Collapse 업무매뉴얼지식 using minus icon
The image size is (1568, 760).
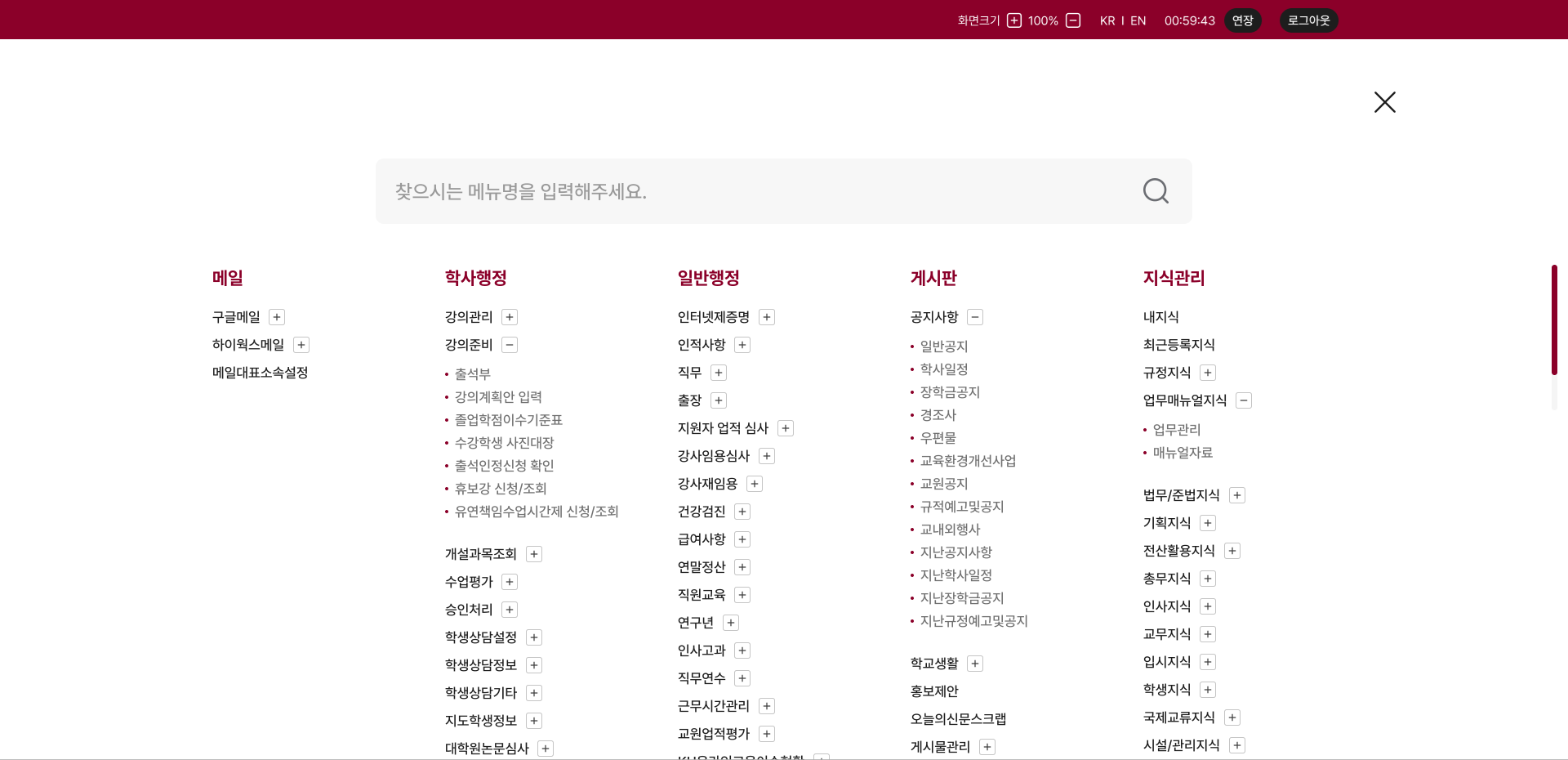(x=1244, y=400)
